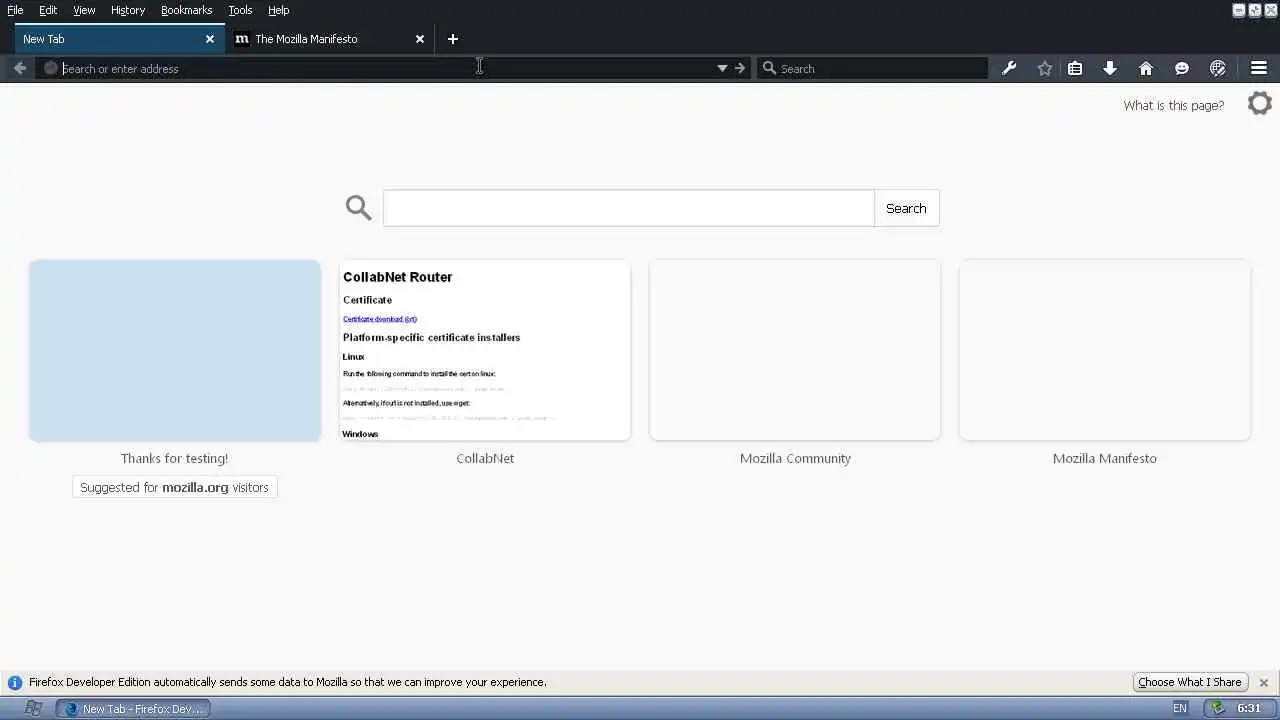Open new tab page settings gear
Image resolution: width=1280 pixels, height=720 pixels.
pyautogui.click(x=1260, y=103)
